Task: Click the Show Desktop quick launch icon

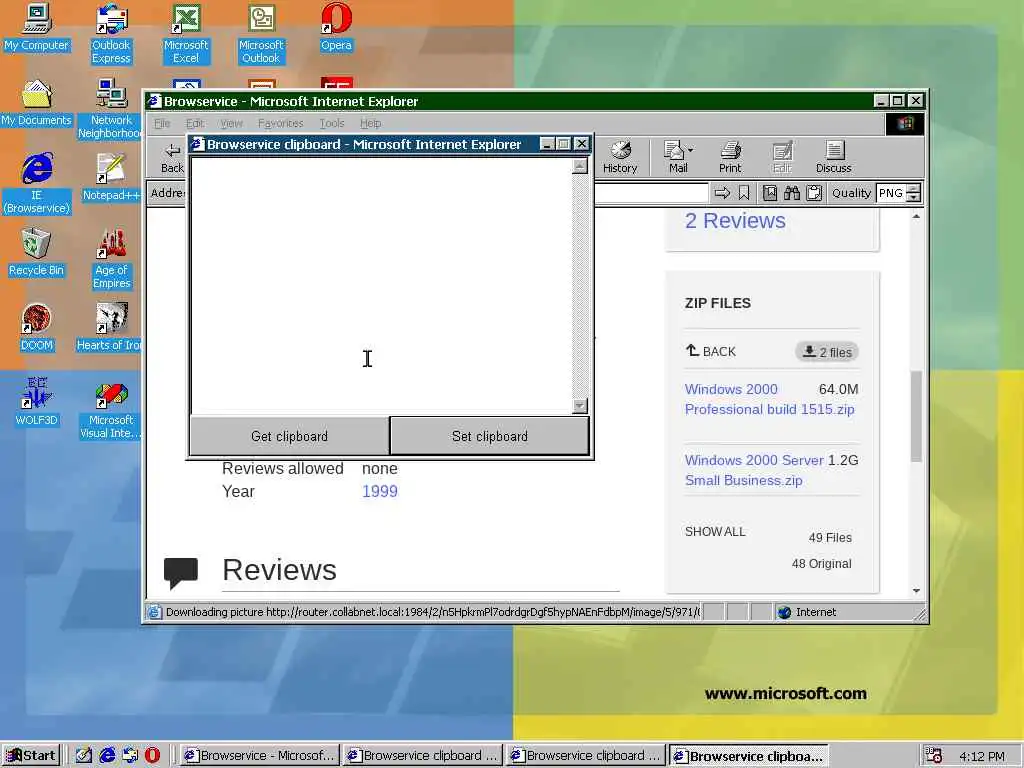Action: click(x=84, y=756)
